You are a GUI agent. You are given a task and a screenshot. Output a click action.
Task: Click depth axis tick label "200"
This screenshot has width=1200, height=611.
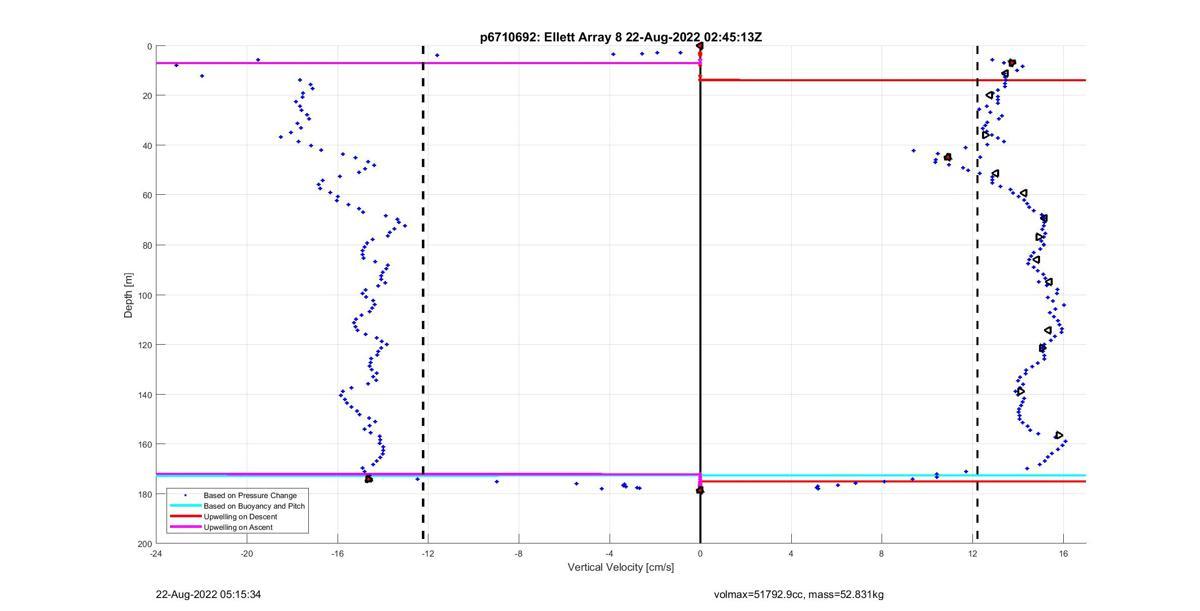tap(144, 544)
